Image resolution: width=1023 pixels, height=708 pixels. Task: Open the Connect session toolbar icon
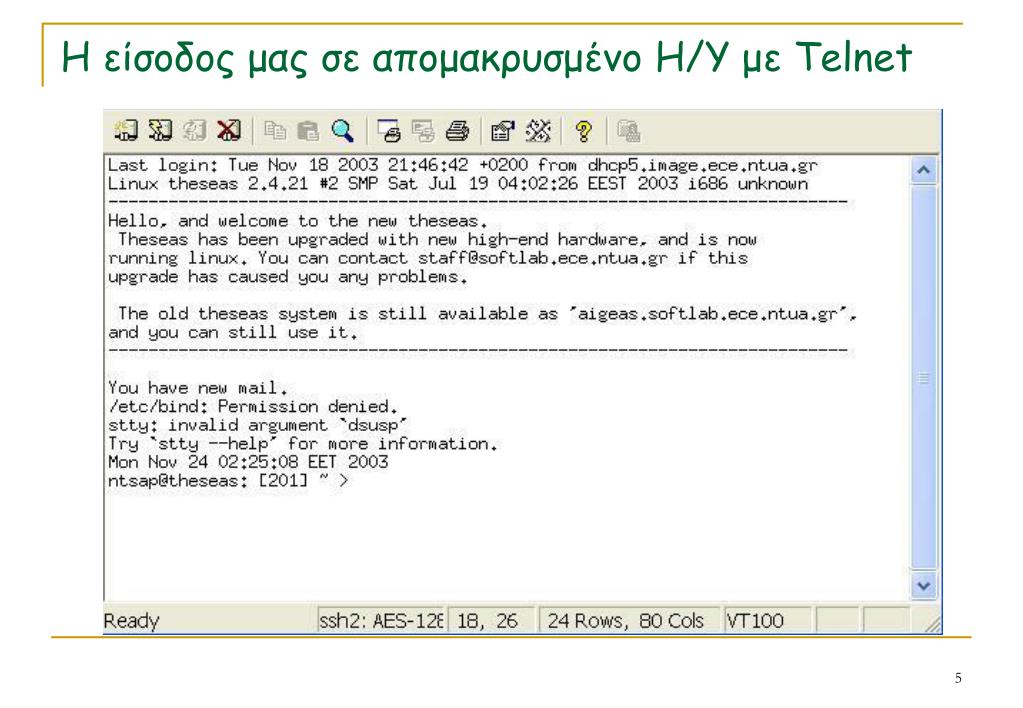coord(126,131)
